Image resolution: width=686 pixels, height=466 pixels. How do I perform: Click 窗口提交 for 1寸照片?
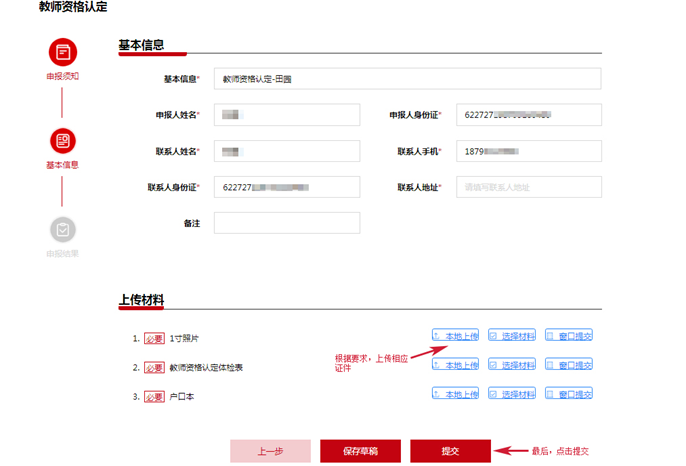[569, 336]
